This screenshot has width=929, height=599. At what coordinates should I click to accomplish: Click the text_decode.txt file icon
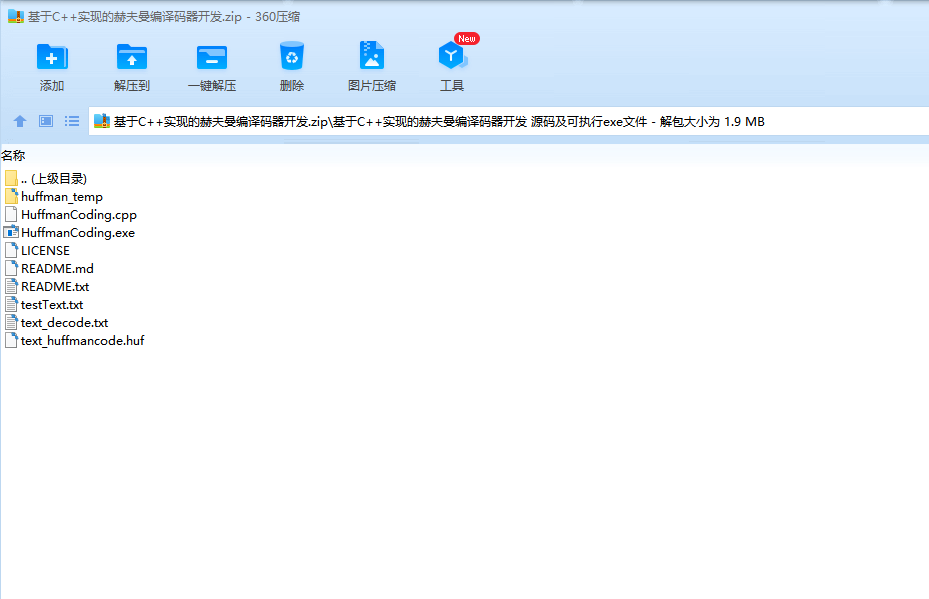(x=11, y=323)
